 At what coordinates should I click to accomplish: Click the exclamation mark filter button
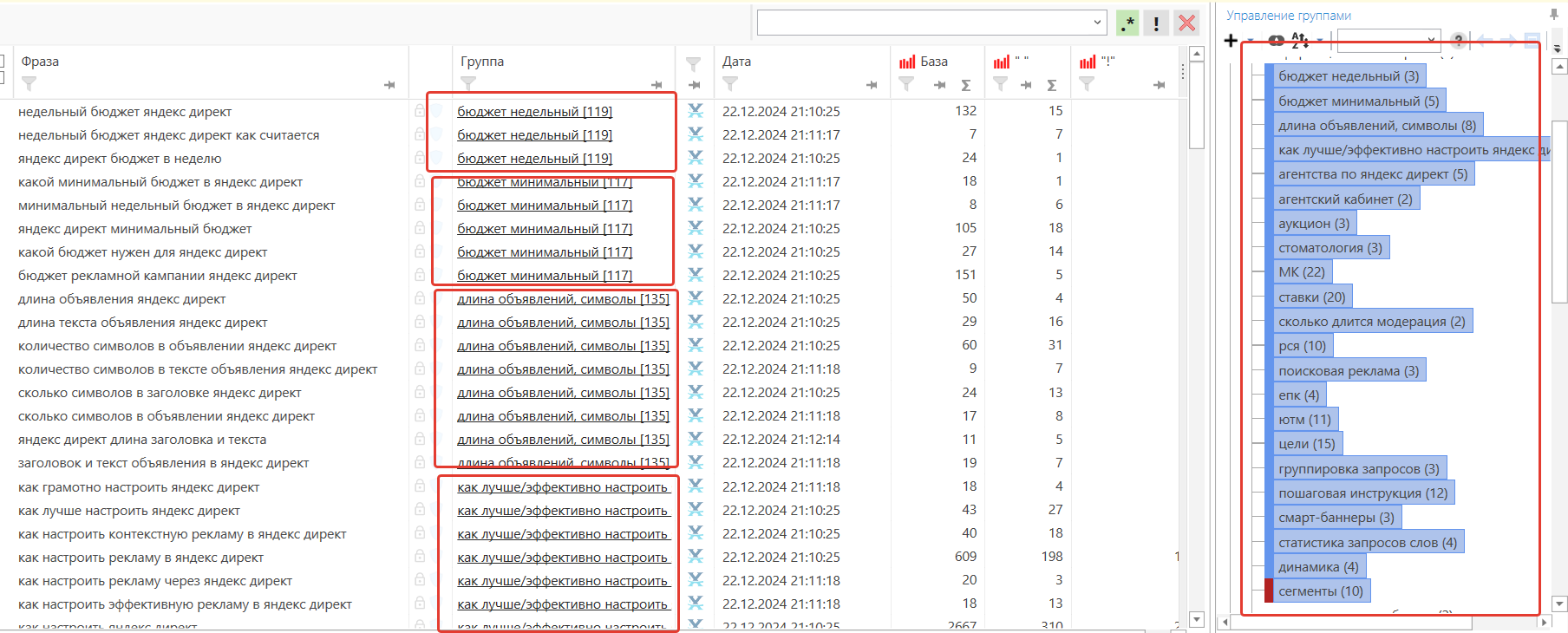coord(1156,23)
